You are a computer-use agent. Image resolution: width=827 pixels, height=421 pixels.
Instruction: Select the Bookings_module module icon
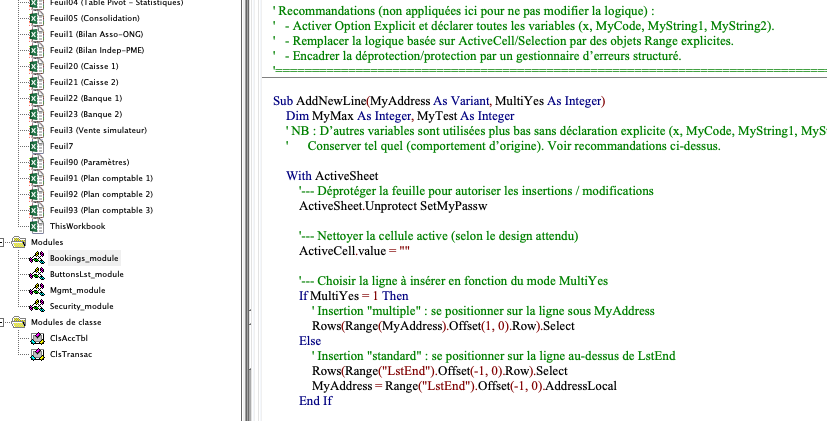pyautogui.click(x=38, y=258)
